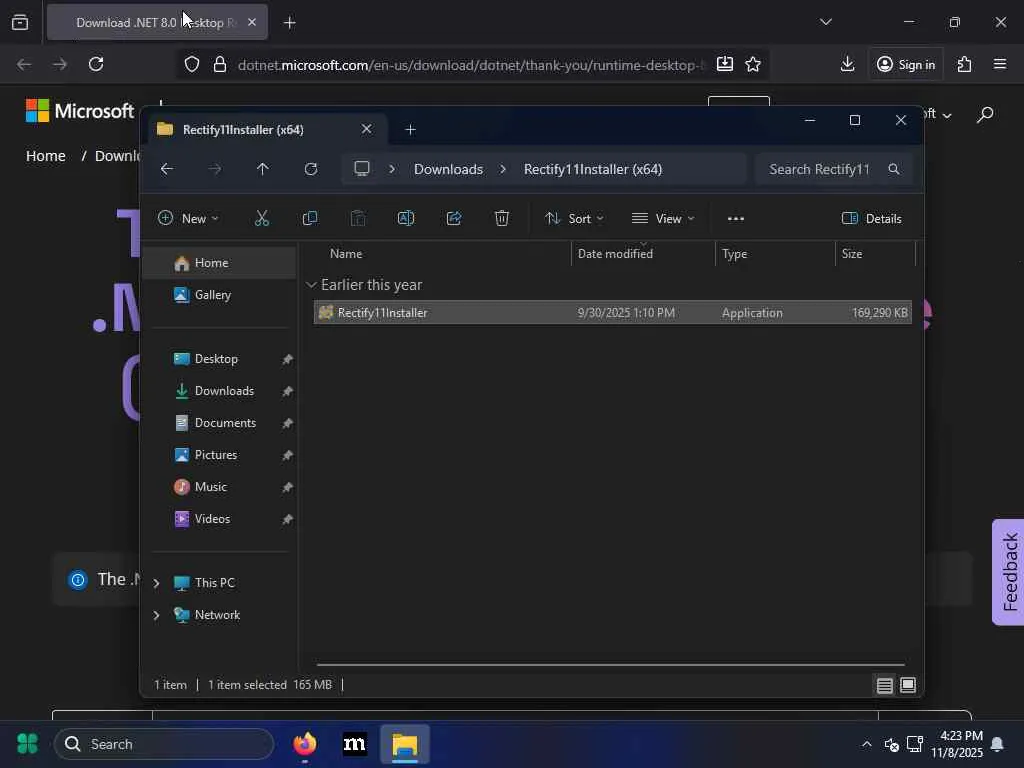Show hidden system tray icons
1024x768 pixels.
[x=867, y=744]
